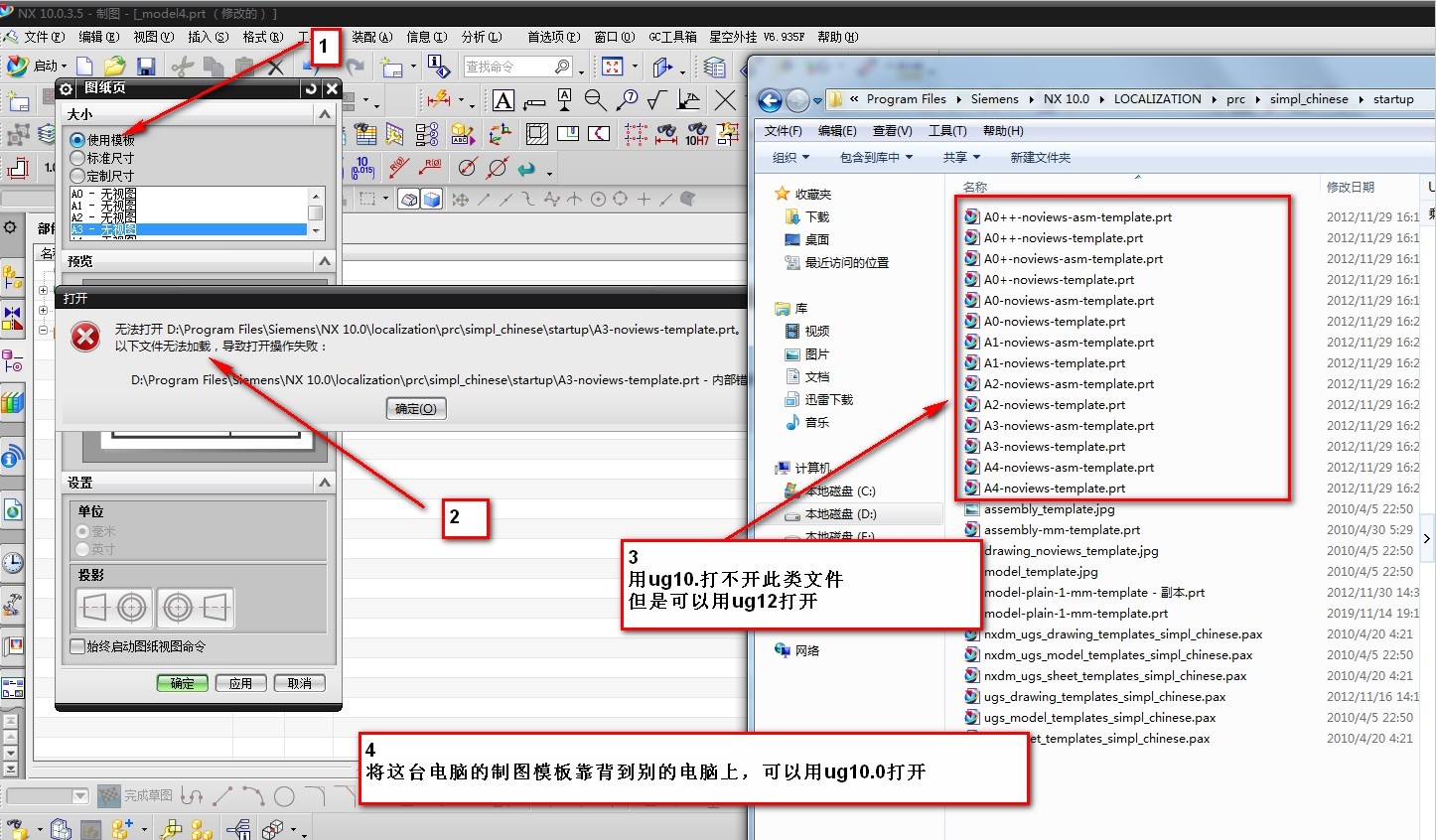This screenshot has height=840, width=1436.
Task: Click 新建文件夹 in Explorer toolbar
Action: (x=1040, y=157)
